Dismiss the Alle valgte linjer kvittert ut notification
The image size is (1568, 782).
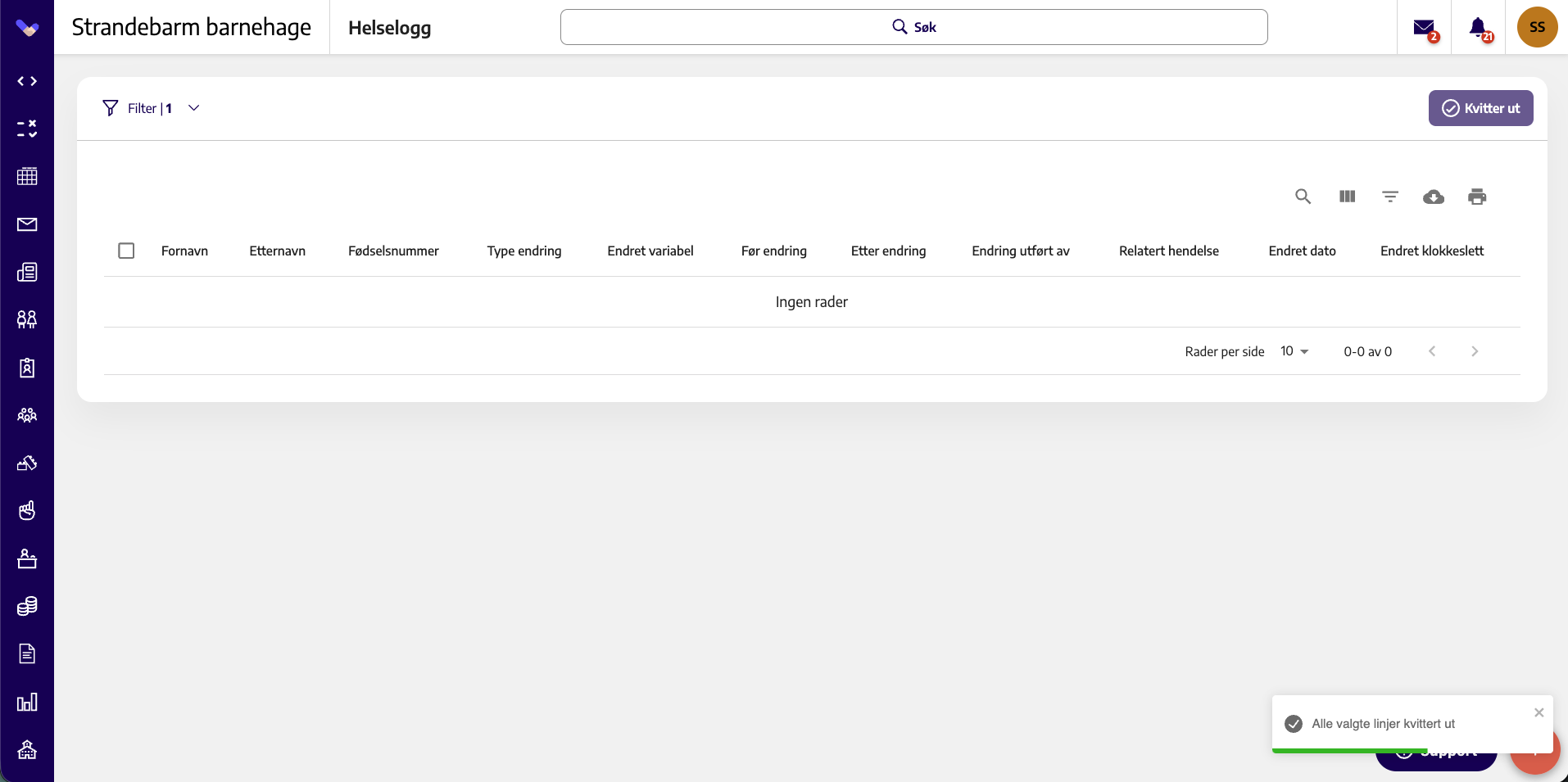click(x=1539, y=712)
